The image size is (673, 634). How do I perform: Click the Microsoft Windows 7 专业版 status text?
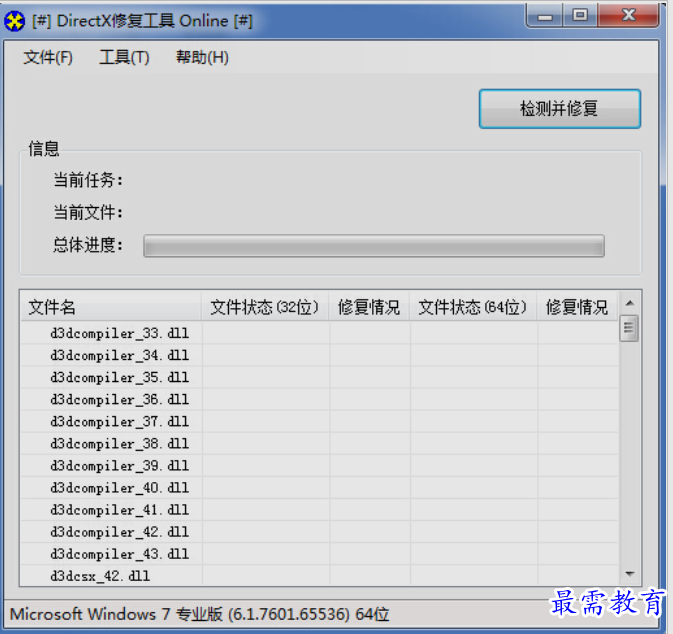click(199, 614)
